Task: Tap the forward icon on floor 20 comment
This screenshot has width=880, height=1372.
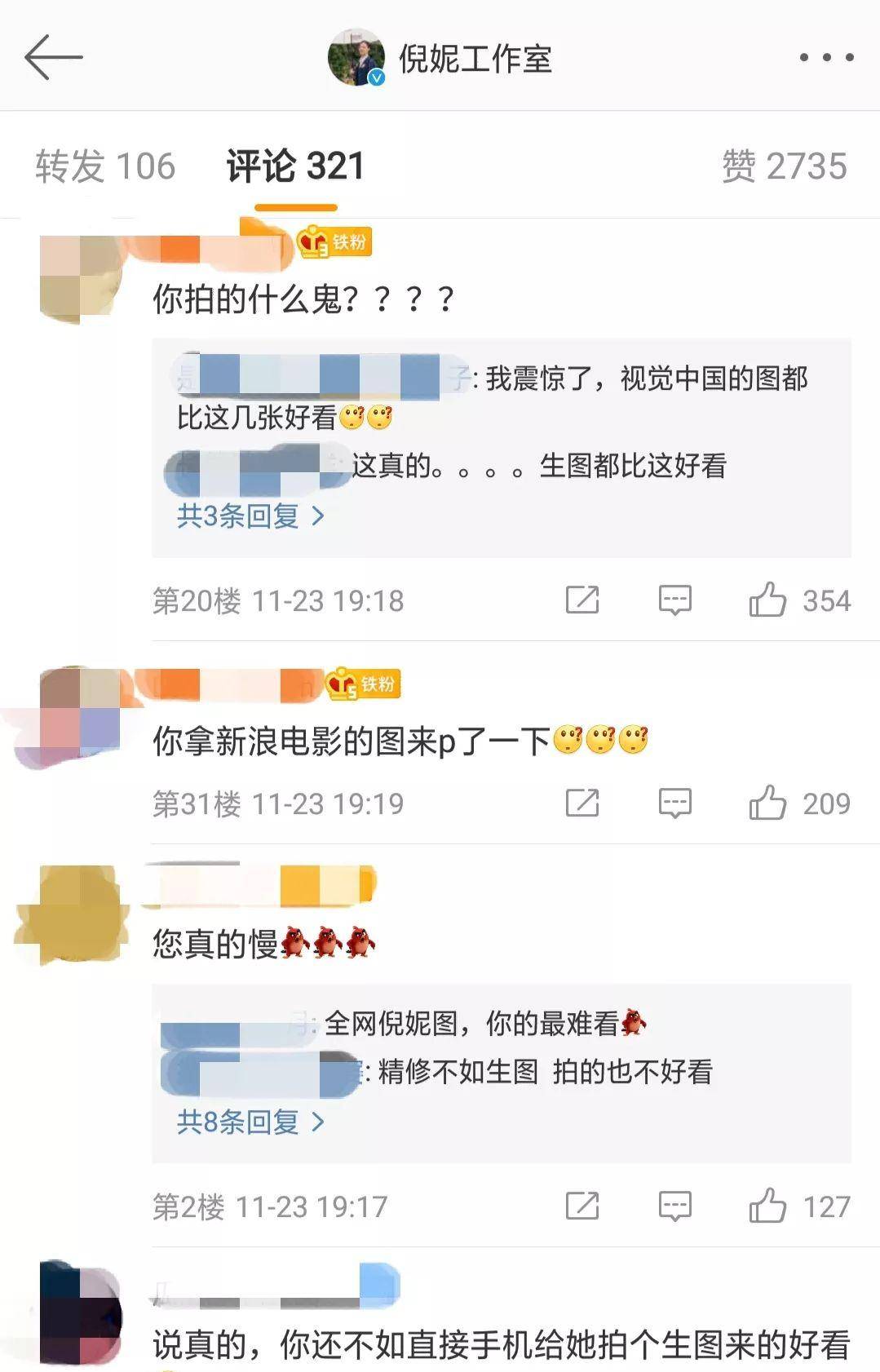Action: click(582, 600)
